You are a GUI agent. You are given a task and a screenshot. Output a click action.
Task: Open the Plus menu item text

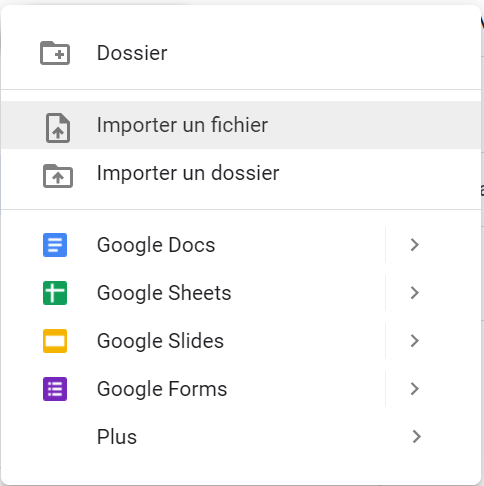pos(117,437)
